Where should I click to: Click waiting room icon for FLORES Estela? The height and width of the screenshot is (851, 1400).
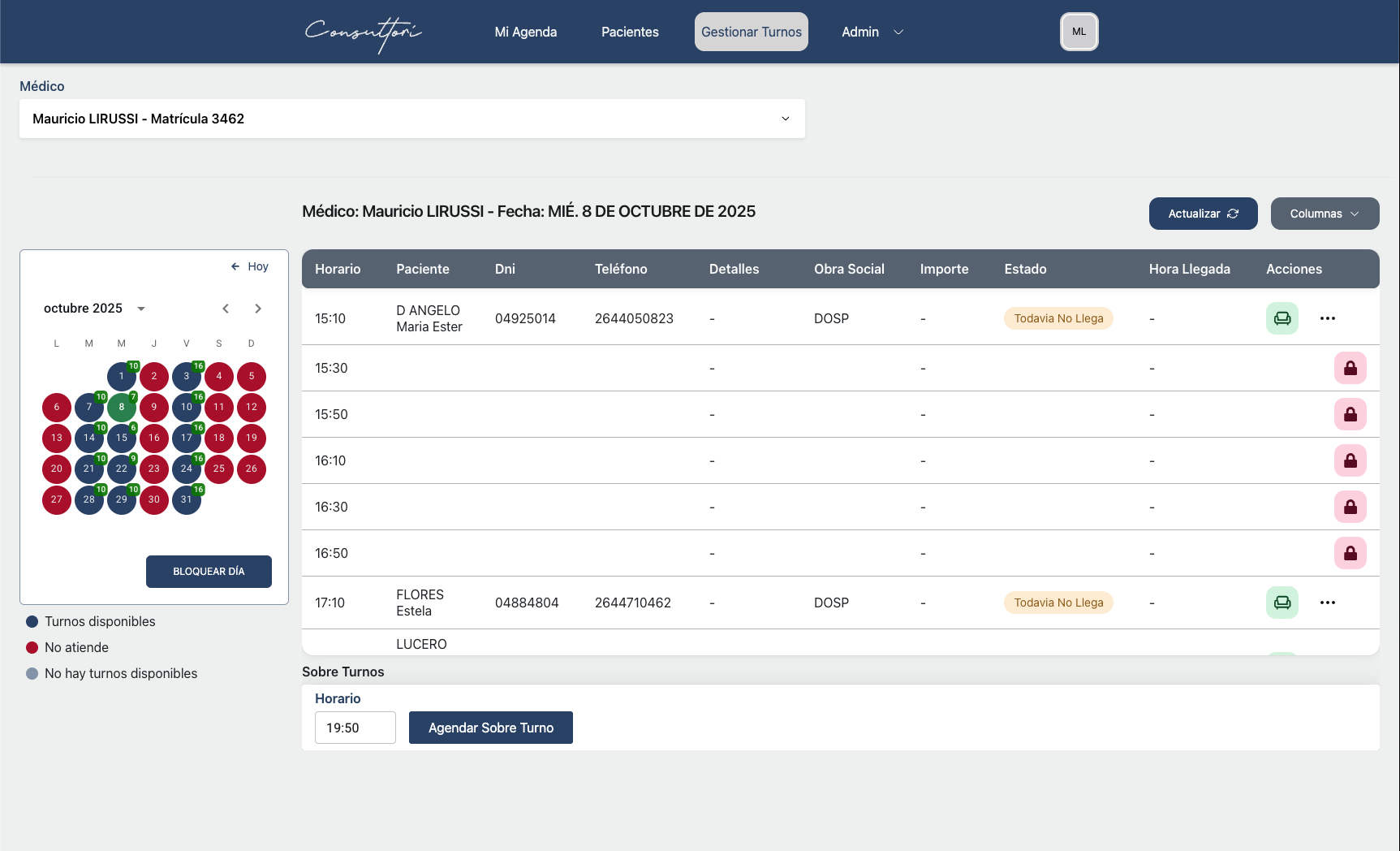1282,603
